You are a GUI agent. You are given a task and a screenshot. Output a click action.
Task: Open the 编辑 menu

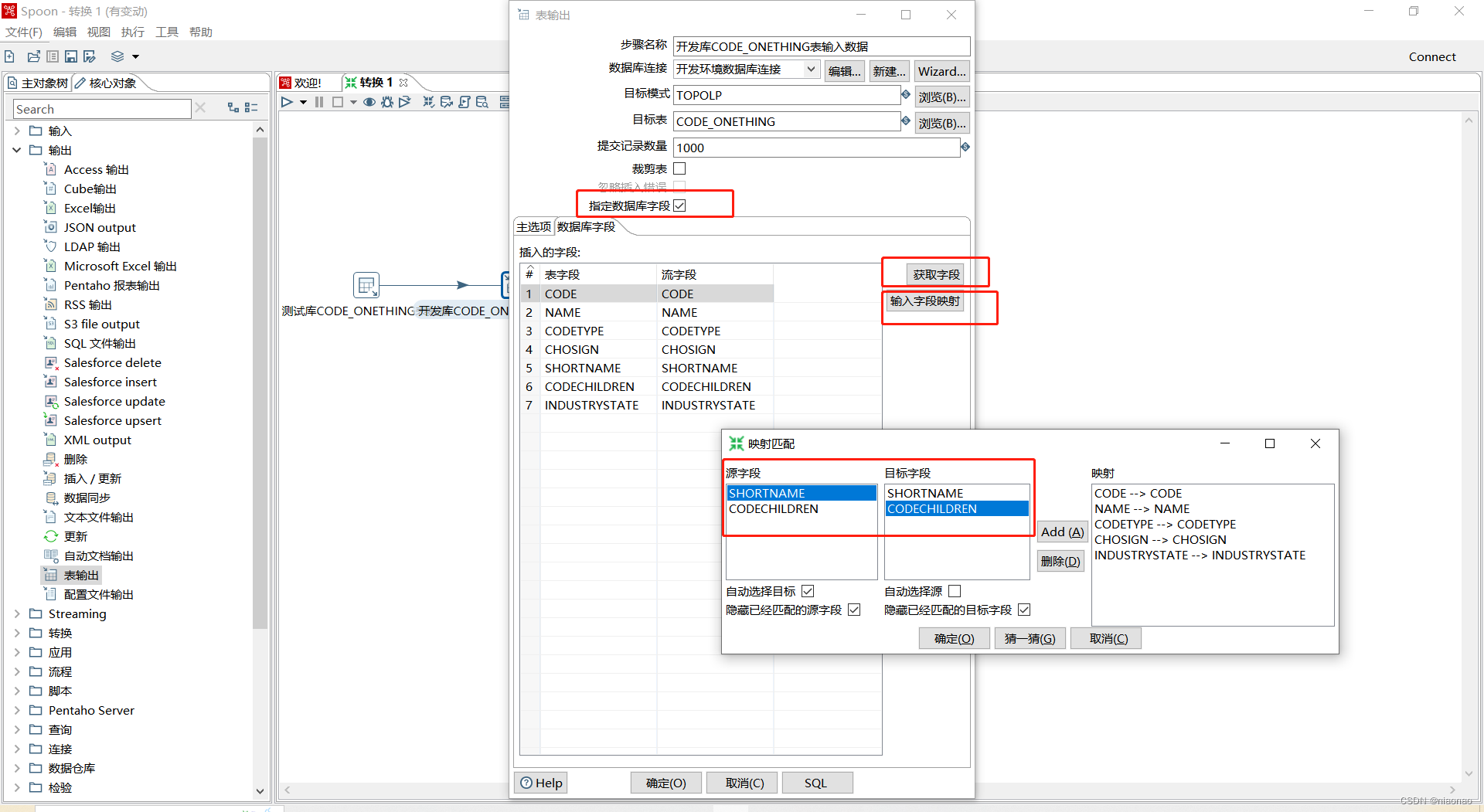pos(65,32)
